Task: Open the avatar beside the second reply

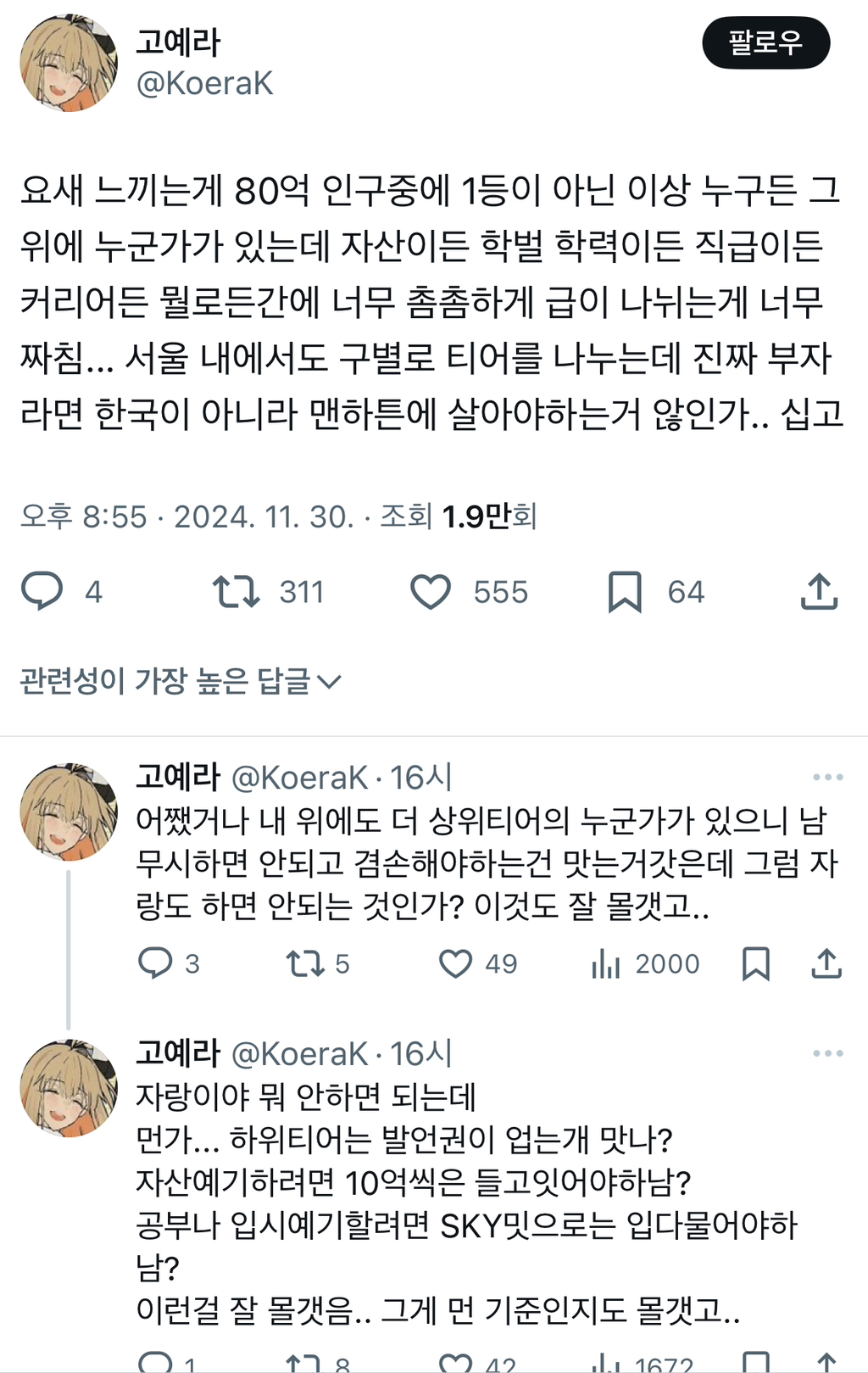Action: [69, 1088]
